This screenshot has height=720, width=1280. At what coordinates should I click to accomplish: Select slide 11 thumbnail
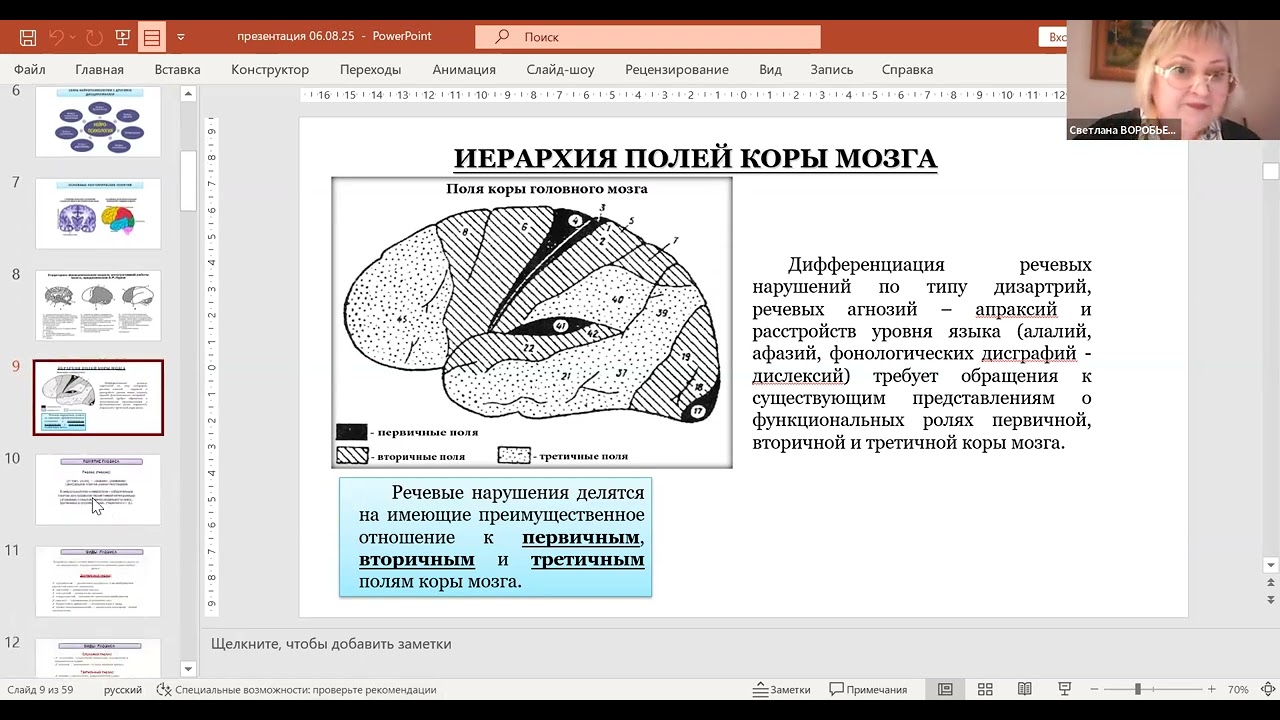(x=98, y=581)
